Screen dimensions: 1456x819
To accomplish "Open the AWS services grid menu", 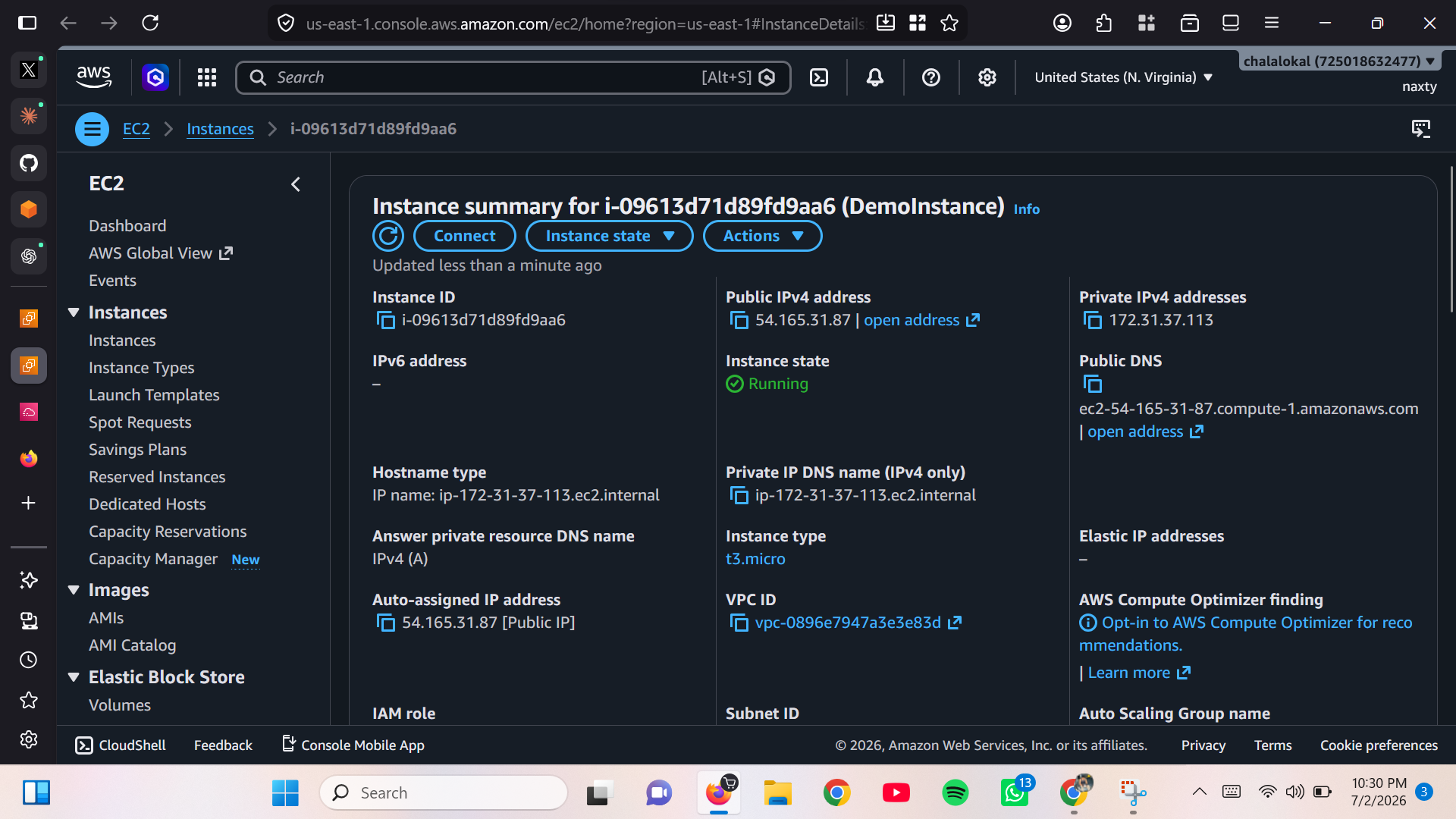I will point(207,77).
